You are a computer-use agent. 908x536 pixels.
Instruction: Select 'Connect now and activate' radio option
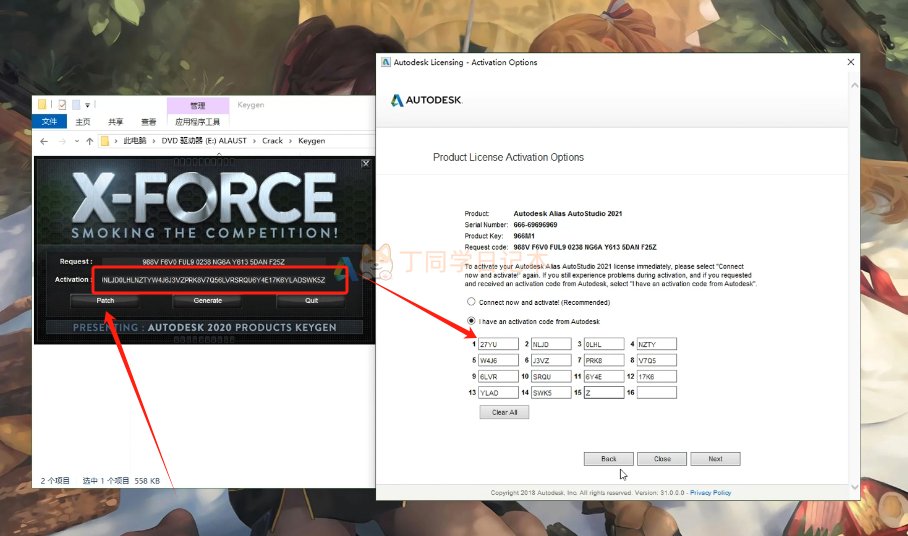(471, 302)
